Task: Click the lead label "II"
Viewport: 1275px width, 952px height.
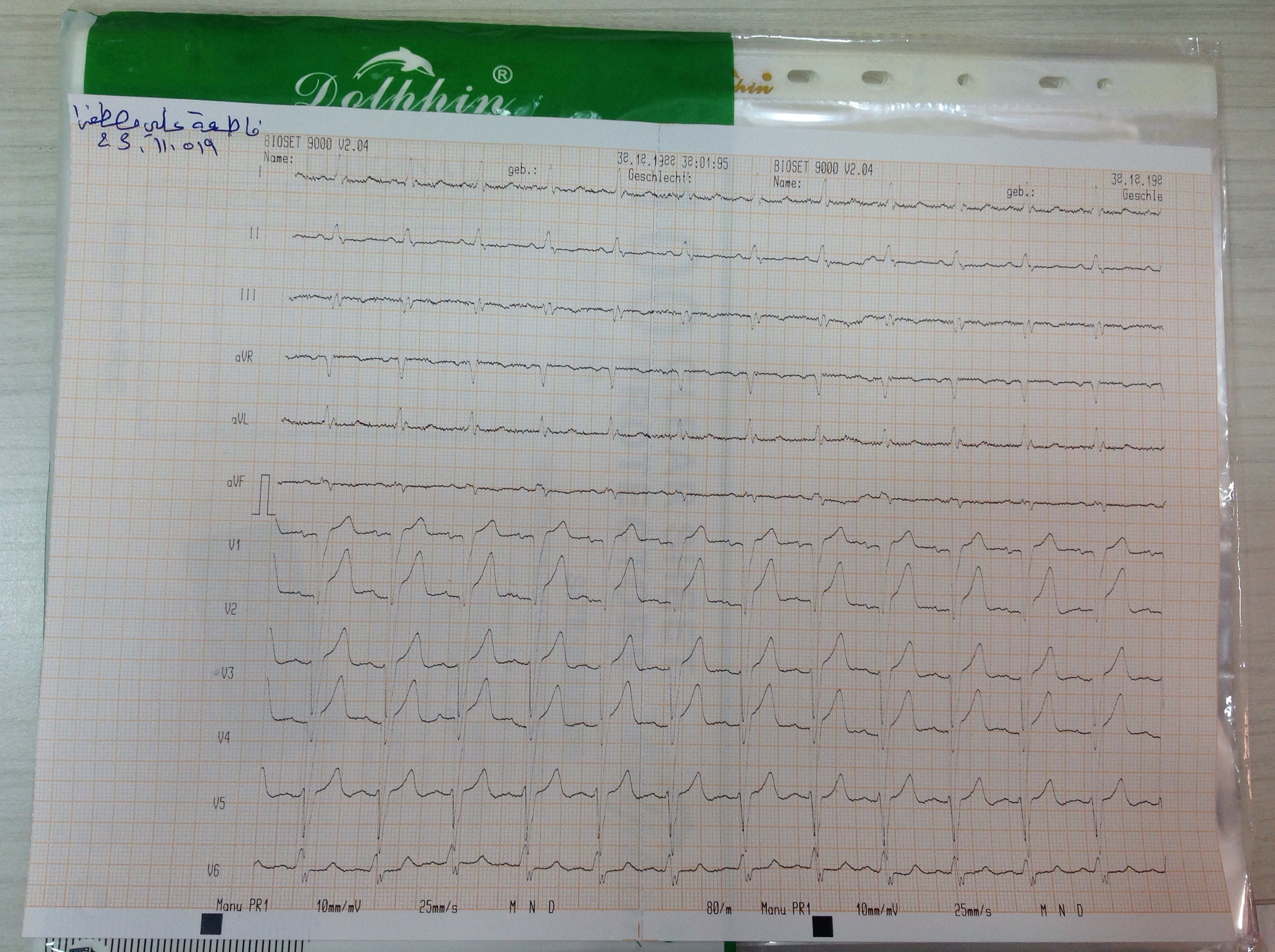Action: [254, 234]
